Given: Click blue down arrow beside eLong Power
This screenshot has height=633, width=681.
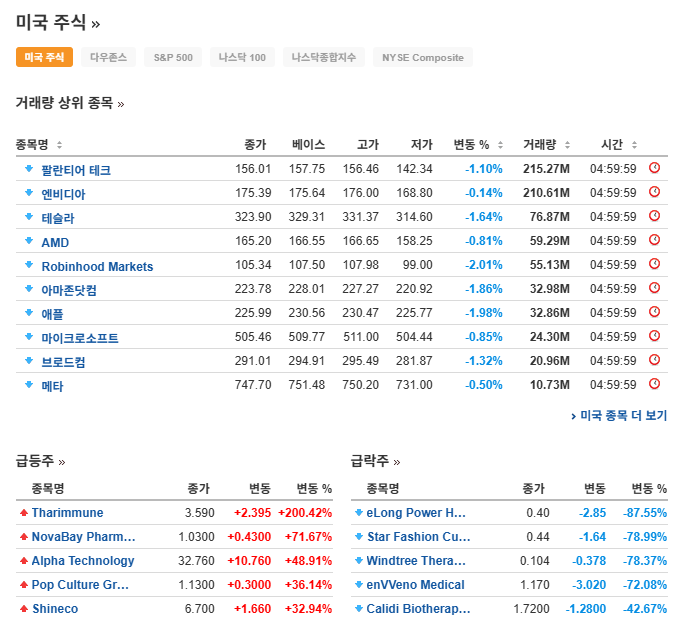Looking at the screenshot, I should 359,513.
